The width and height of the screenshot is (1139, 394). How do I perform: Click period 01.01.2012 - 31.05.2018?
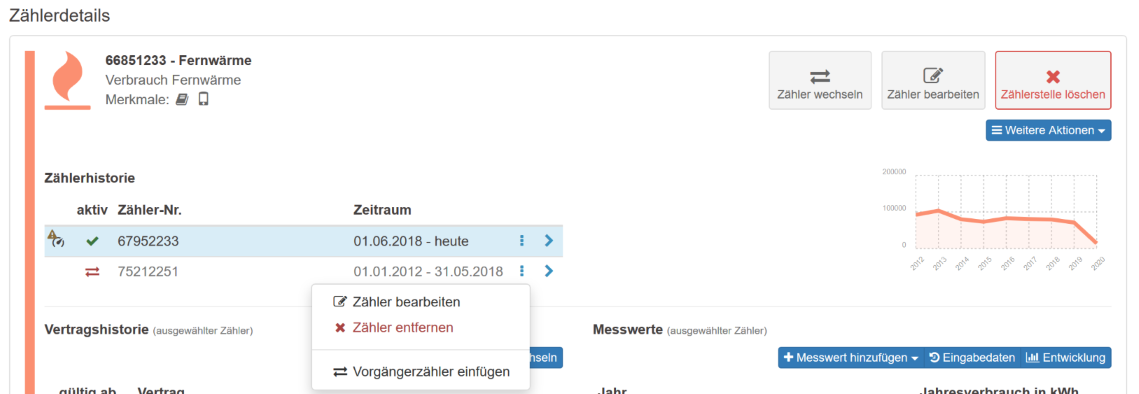[x=429, y=272]
